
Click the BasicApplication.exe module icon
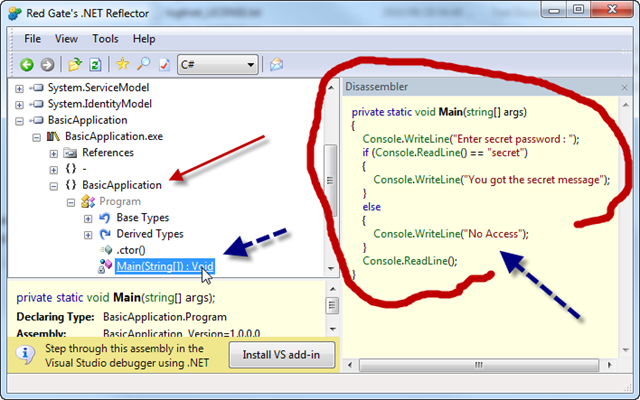coord(53,136)
